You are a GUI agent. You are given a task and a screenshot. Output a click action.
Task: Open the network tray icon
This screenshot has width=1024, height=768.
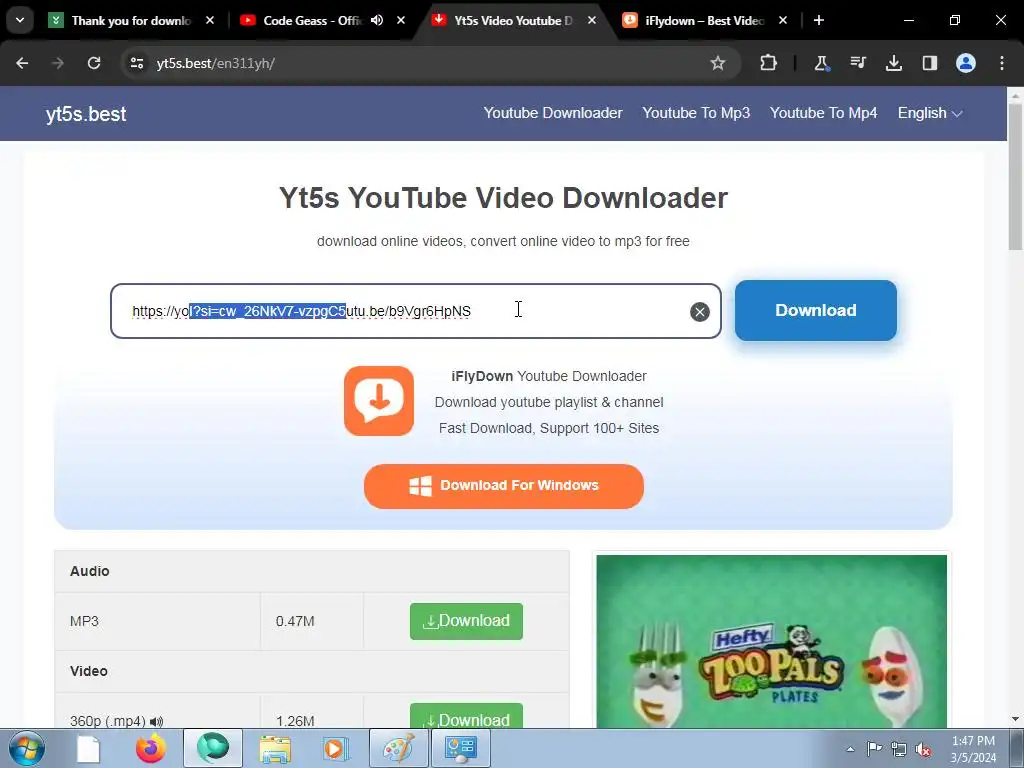pos(899,749)
